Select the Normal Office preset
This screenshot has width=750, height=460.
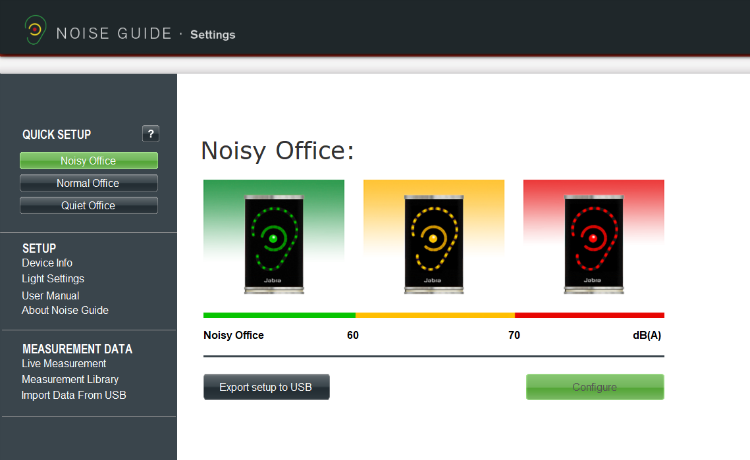pos(88,183)
